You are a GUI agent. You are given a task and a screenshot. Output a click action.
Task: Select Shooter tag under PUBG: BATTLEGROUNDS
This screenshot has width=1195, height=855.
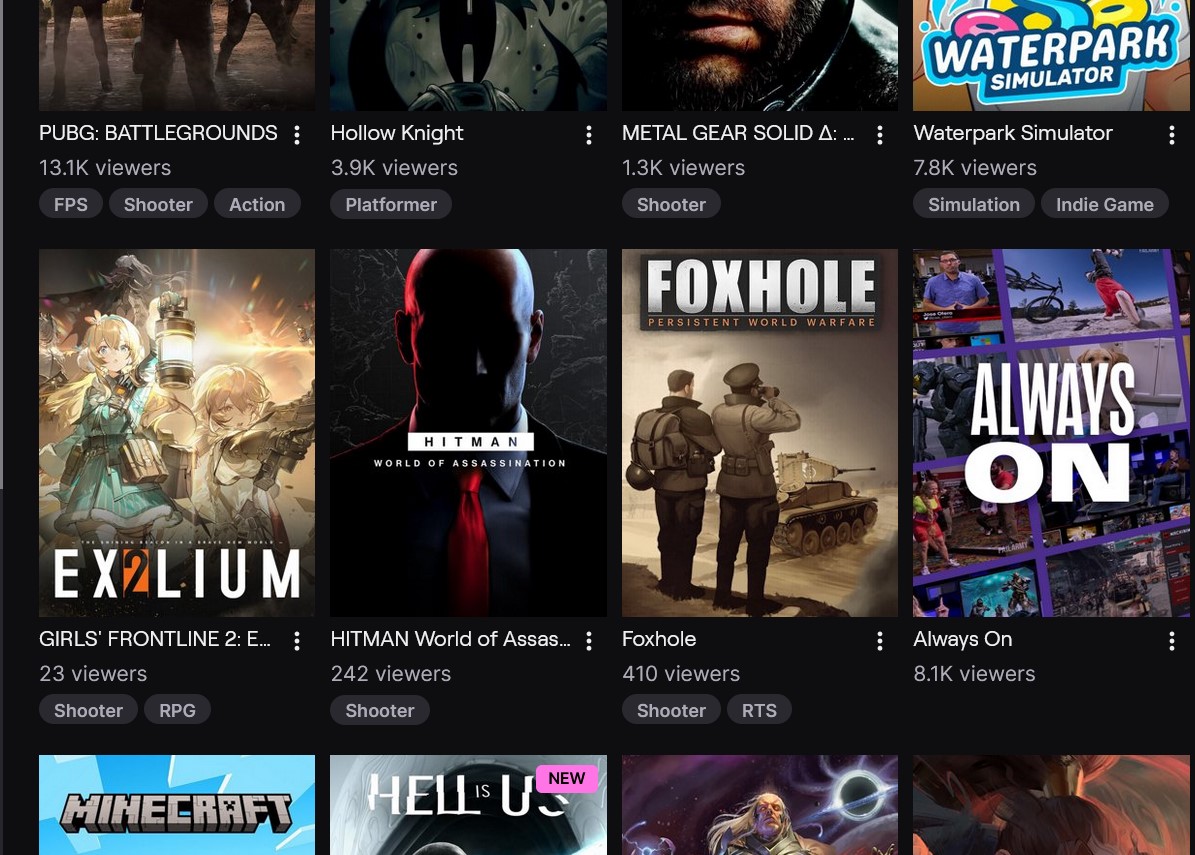pyautogui.click(x=159, y=203)
